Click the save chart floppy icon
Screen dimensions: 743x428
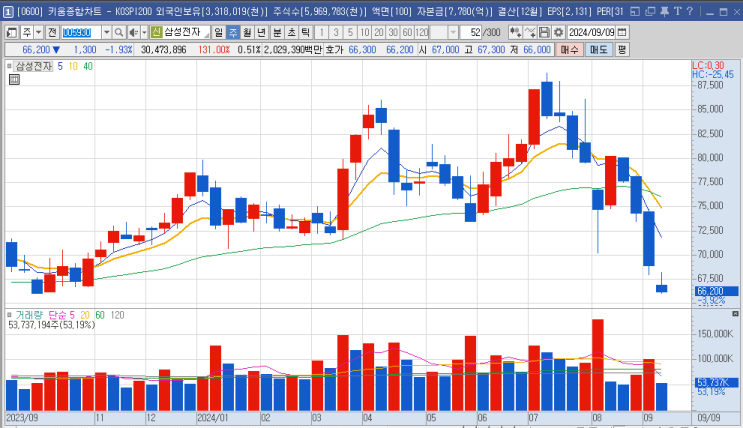click(x=544, y=32)
